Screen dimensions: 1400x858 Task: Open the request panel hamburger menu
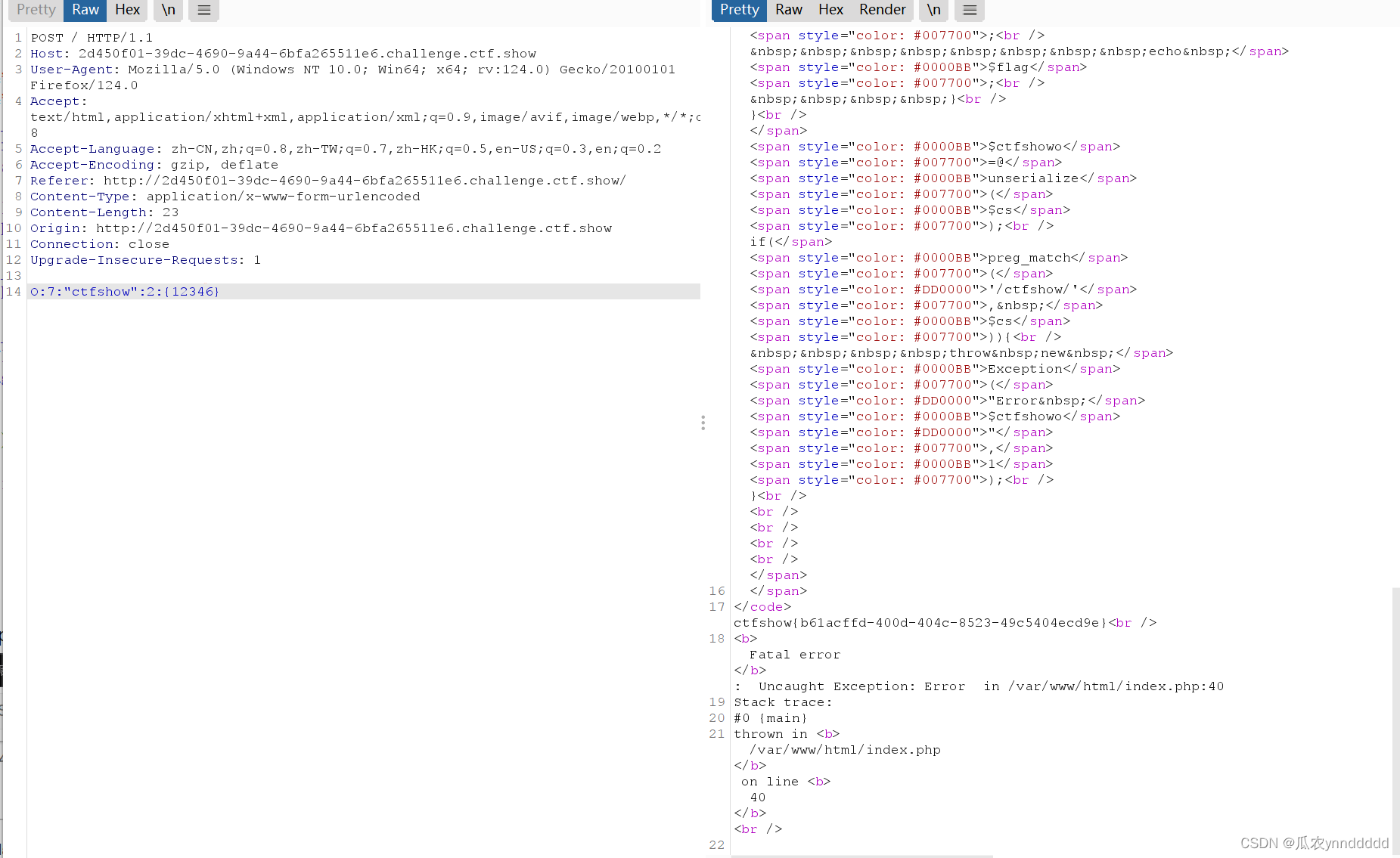[203, 11]
